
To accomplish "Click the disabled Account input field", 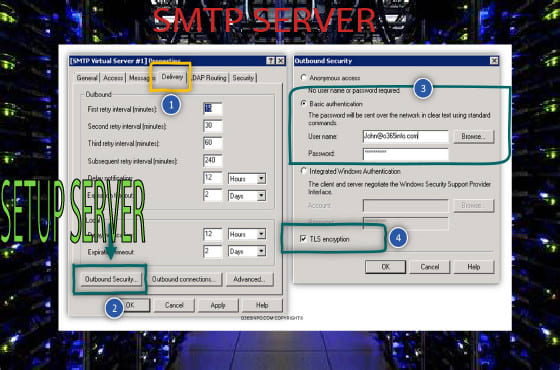I will click(x=405, y=206).
